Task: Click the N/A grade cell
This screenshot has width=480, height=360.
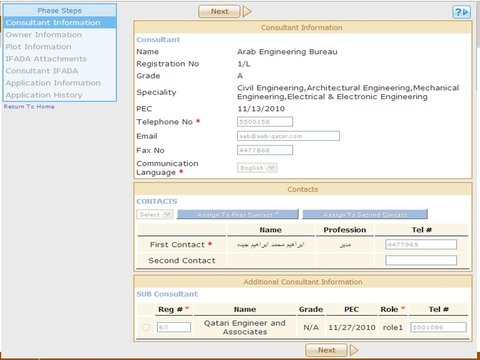Action: pyautogui.click(x=311, y=327)
